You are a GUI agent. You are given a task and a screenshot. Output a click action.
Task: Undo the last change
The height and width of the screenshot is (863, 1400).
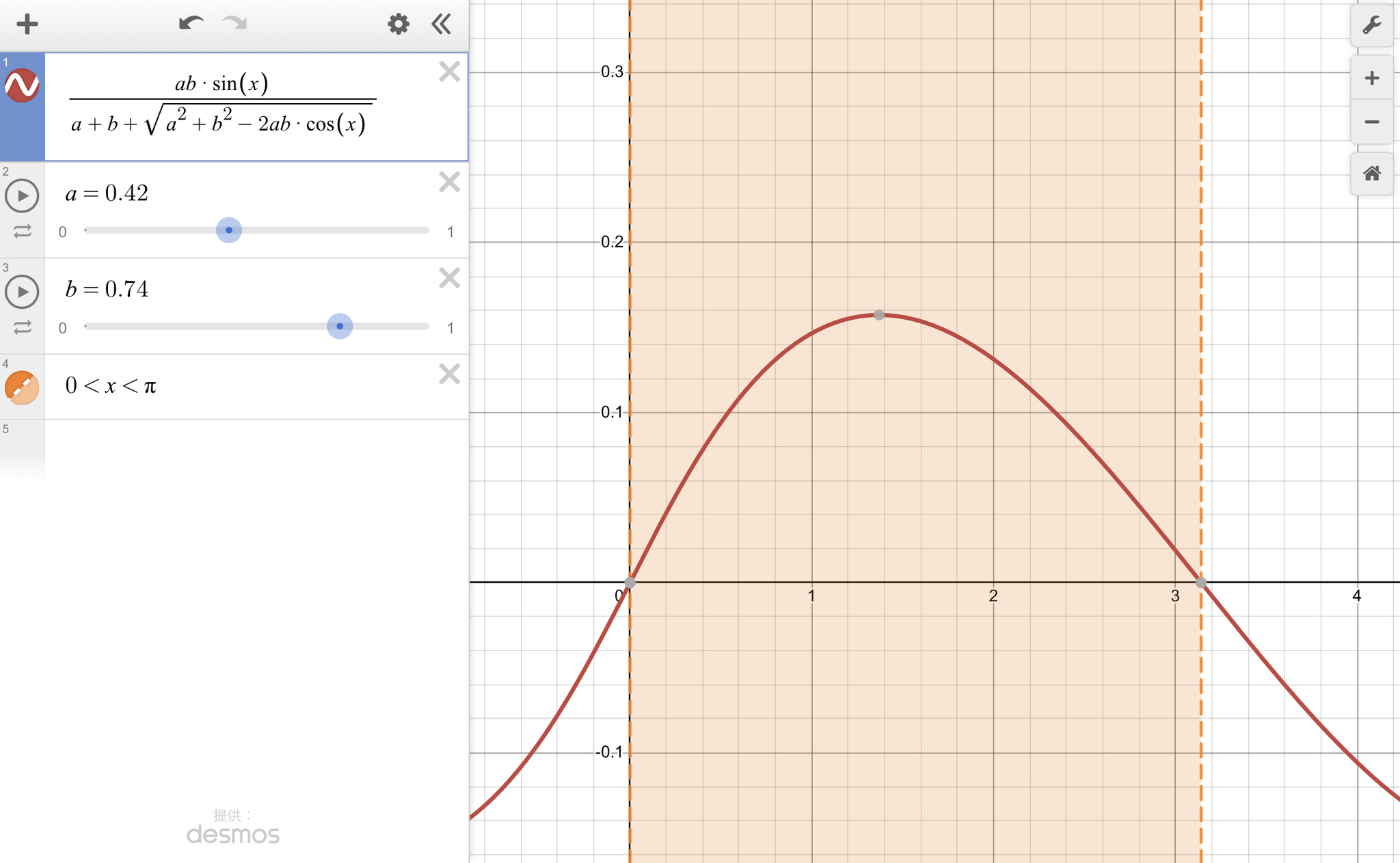[191, 24]
